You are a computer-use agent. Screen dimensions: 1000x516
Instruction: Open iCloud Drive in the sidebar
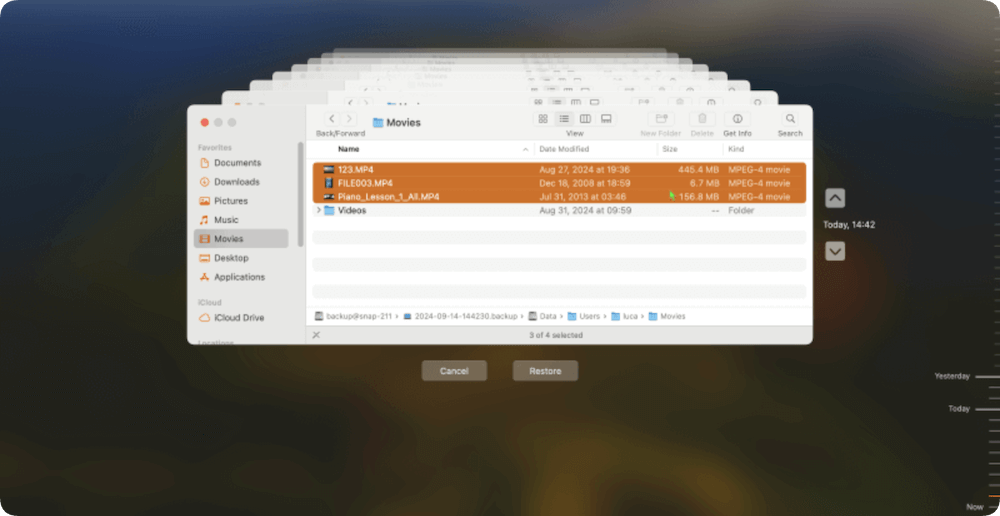pos(239,318)
